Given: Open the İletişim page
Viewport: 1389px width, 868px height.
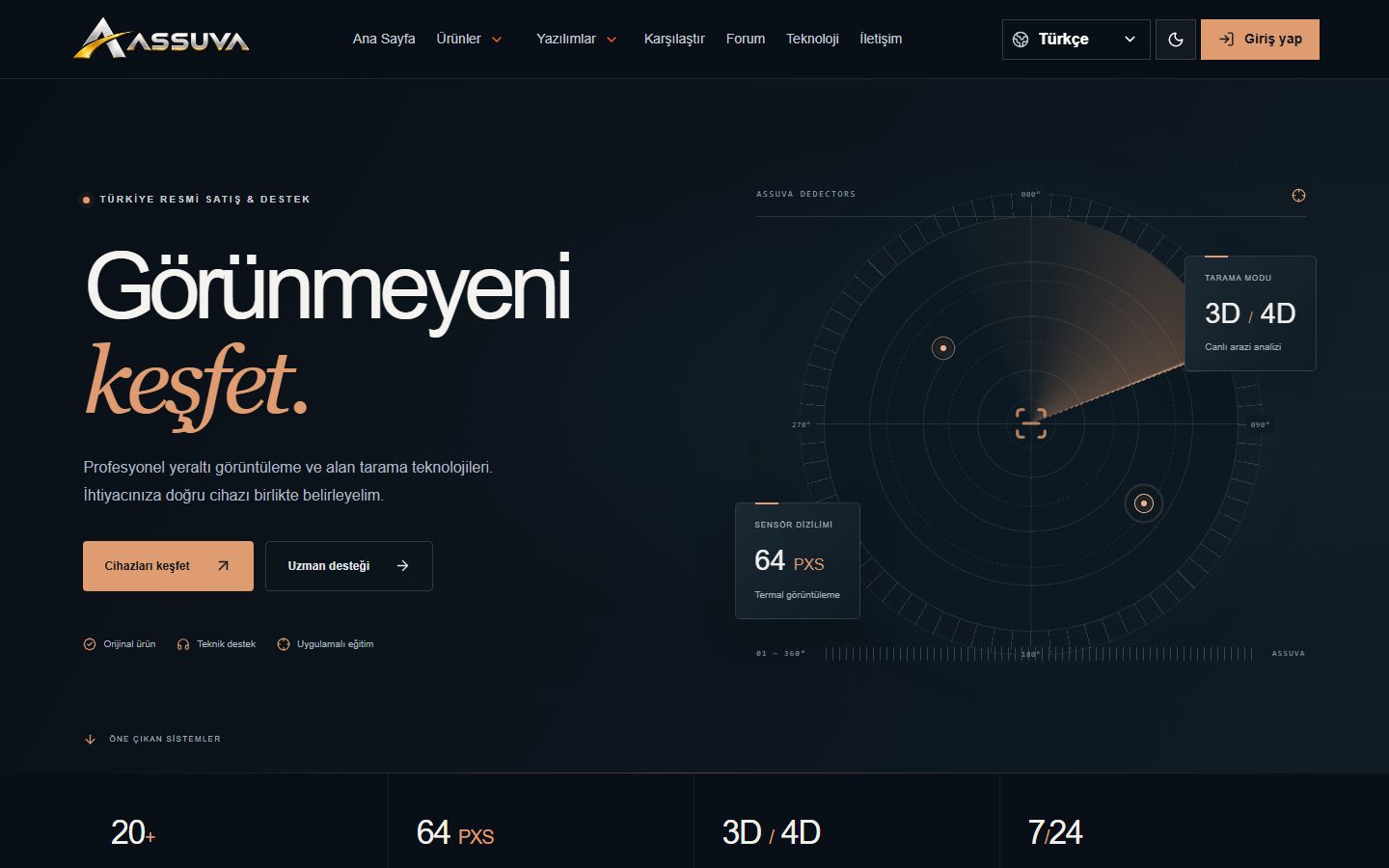Looking at the screenshot, I should (x=881, y=39).
